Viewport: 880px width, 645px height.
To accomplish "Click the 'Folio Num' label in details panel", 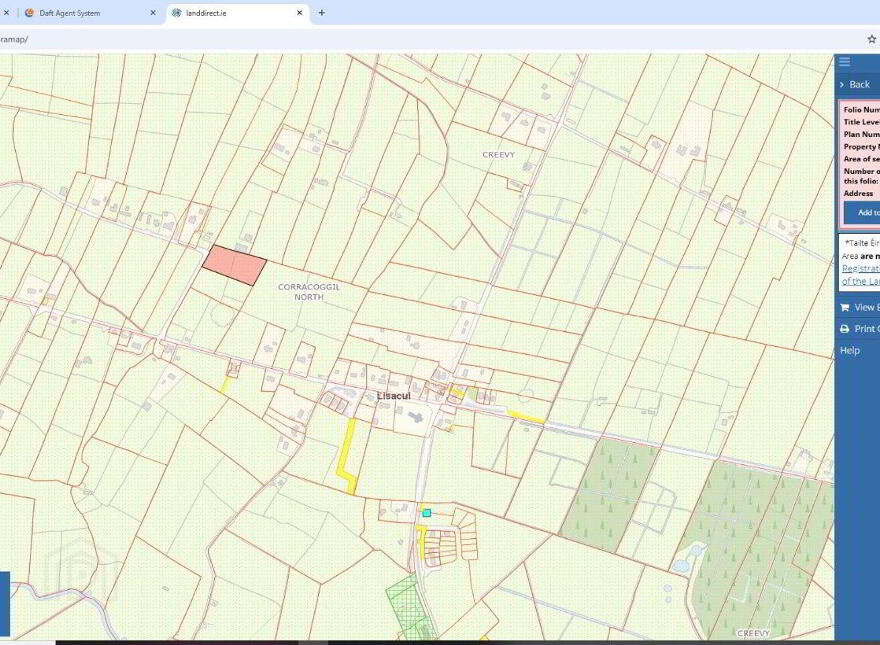I will [x=861, y=109].
